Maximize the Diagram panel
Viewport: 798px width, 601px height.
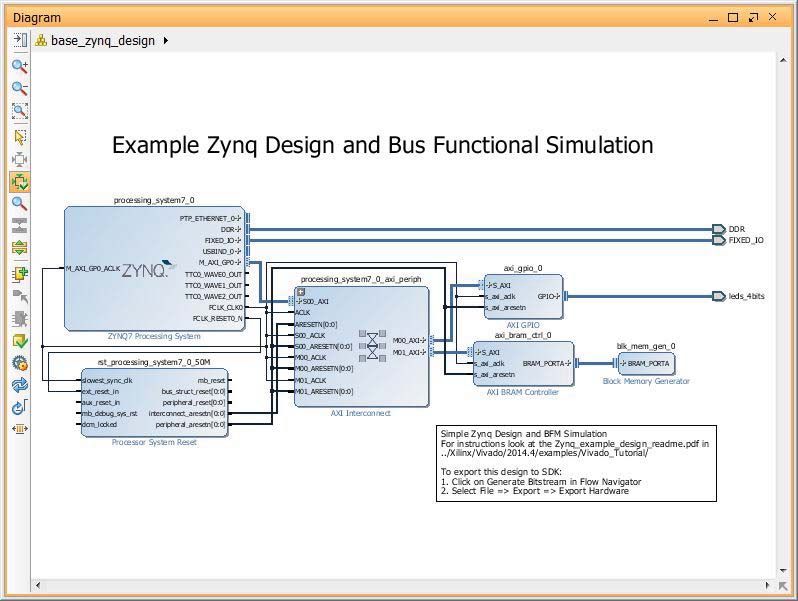coord(733,17)
